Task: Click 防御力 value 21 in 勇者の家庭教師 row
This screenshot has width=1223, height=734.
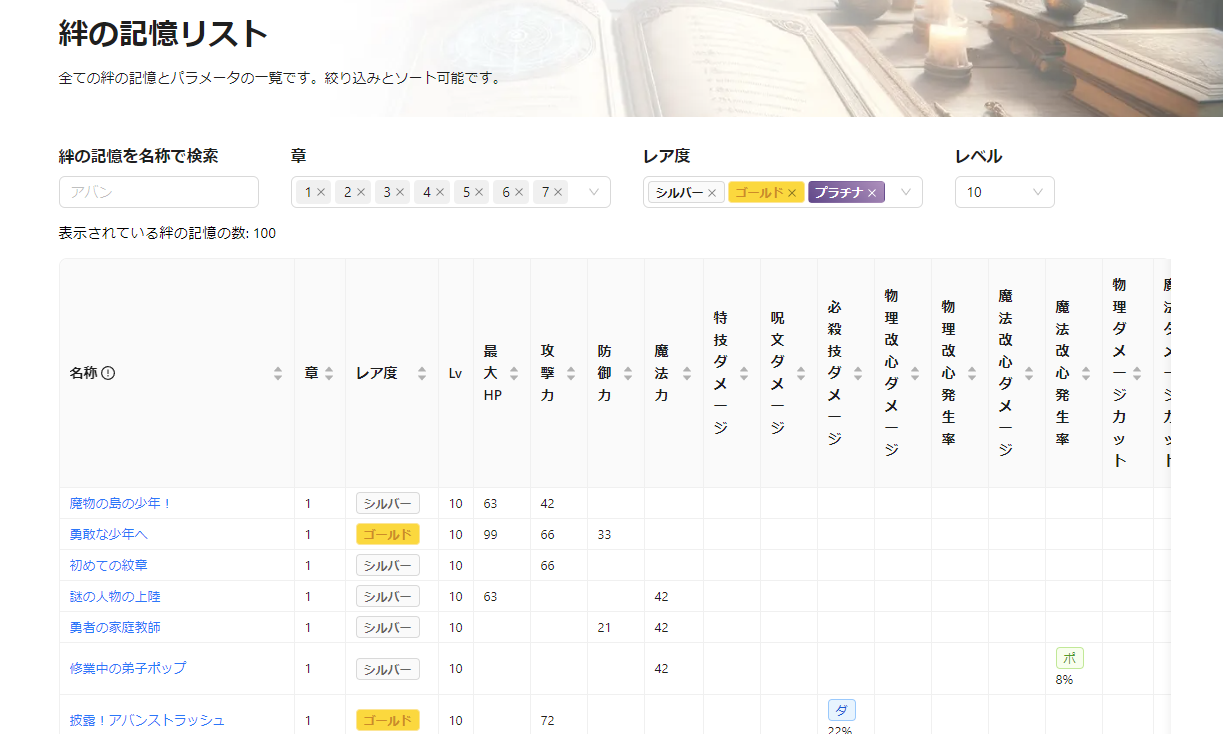Action: point(604,627)
